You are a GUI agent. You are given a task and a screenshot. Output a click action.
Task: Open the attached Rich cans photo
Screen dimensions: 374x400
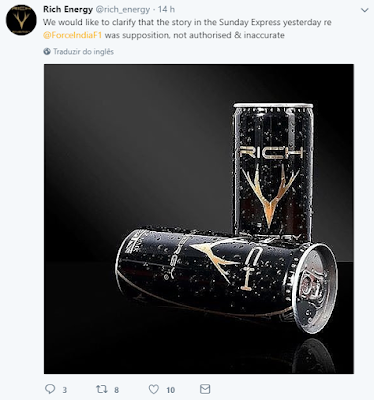click(199, 219)
